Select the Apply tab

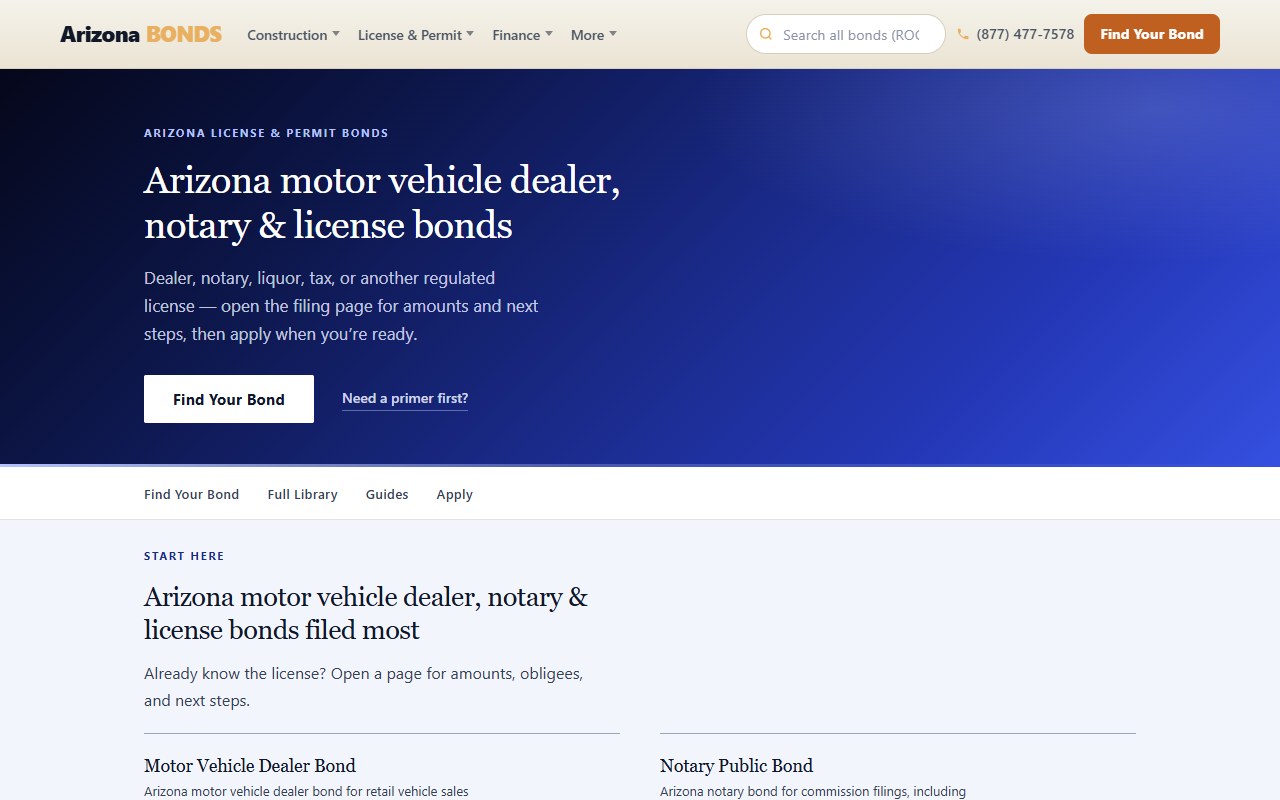tap(455, 494)
